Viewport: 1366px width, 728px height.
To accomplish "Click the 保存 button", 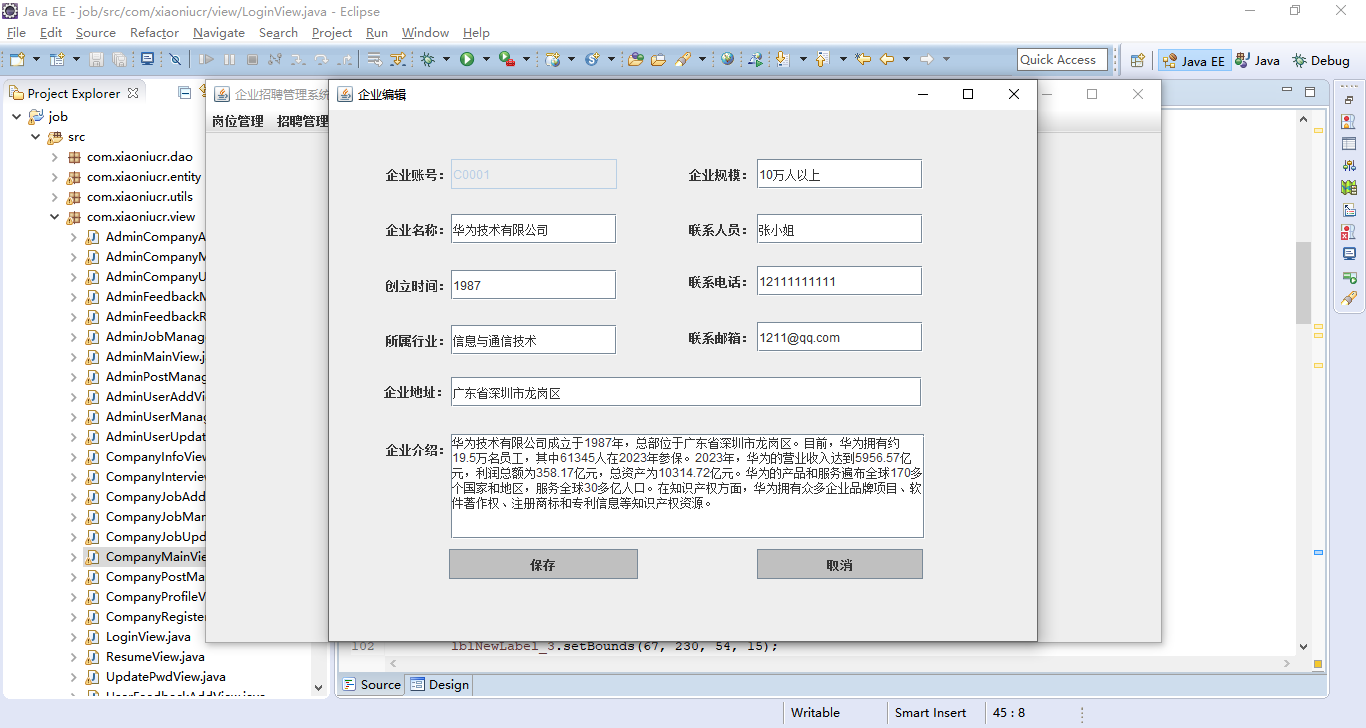I will 543,564.
